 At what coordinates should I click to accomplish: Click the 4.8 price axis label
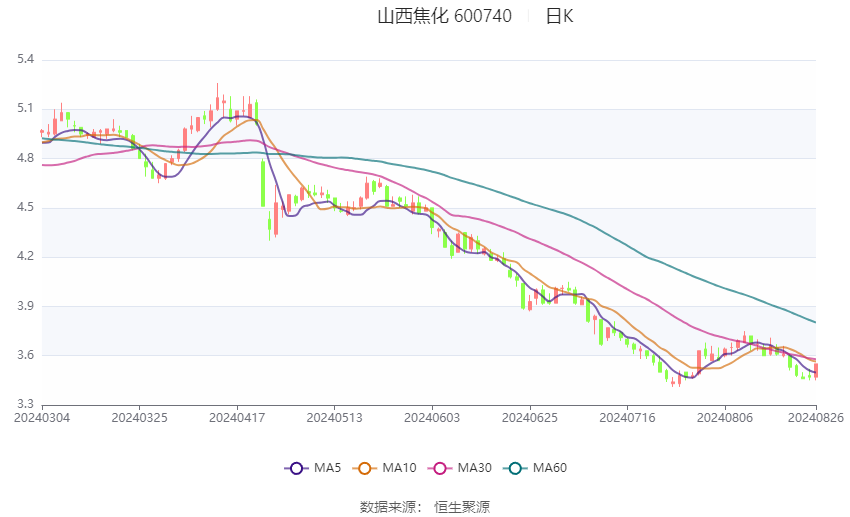pos(25,158)
